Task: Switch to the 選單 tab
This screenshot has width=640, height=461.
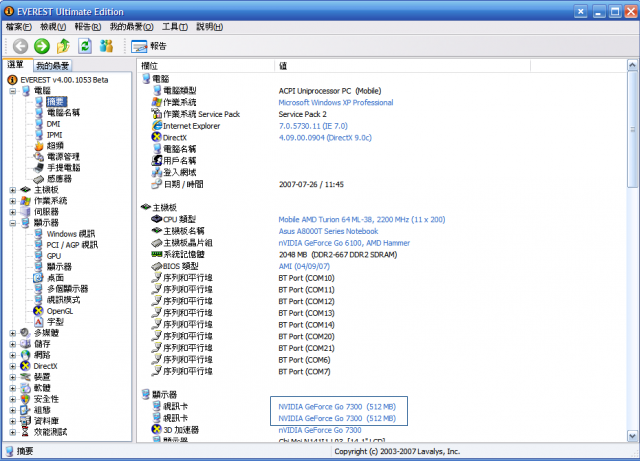Action: [x=16, y=65]
